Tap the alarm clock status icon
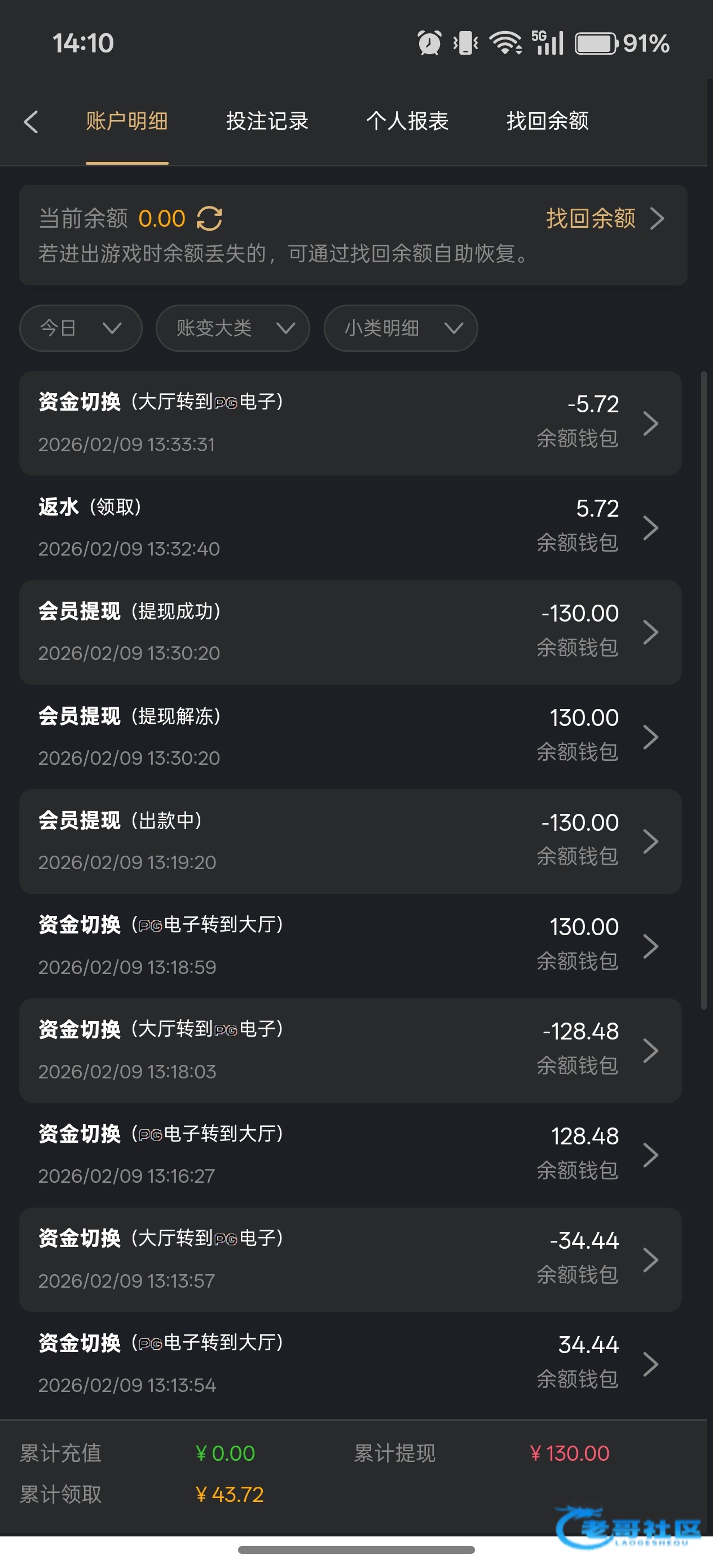This screenshot has height=1568, width=713. (429, 43)
